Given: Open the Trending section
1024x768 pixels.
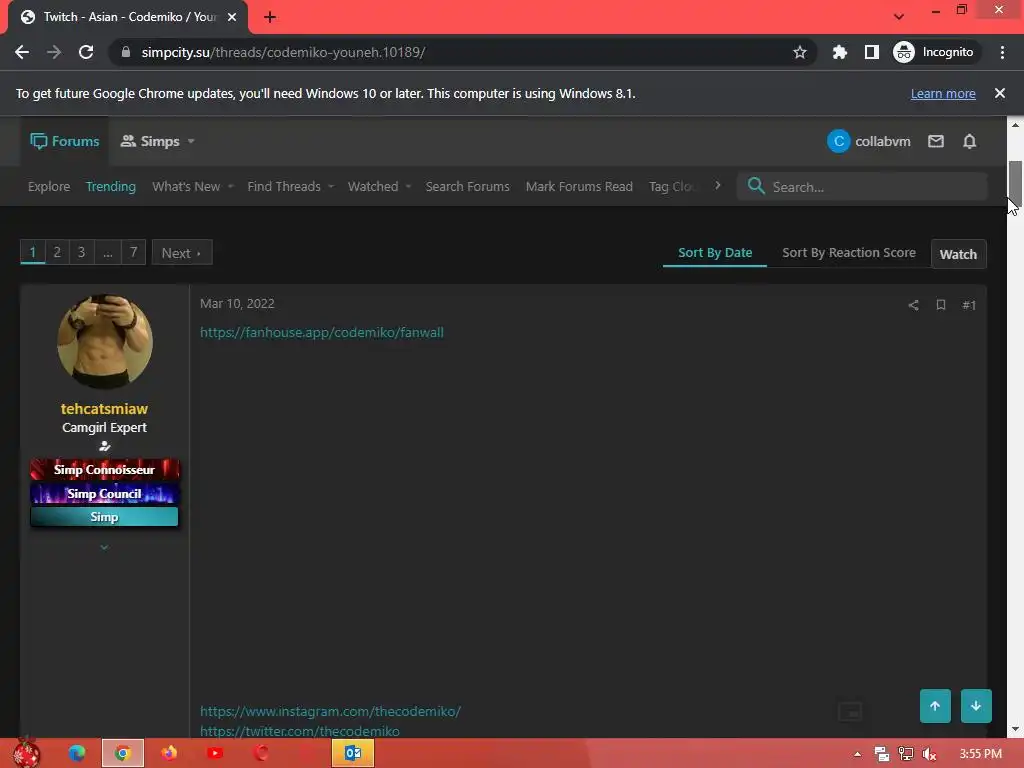Looking at the screenshot, I should tap(111, 187).
